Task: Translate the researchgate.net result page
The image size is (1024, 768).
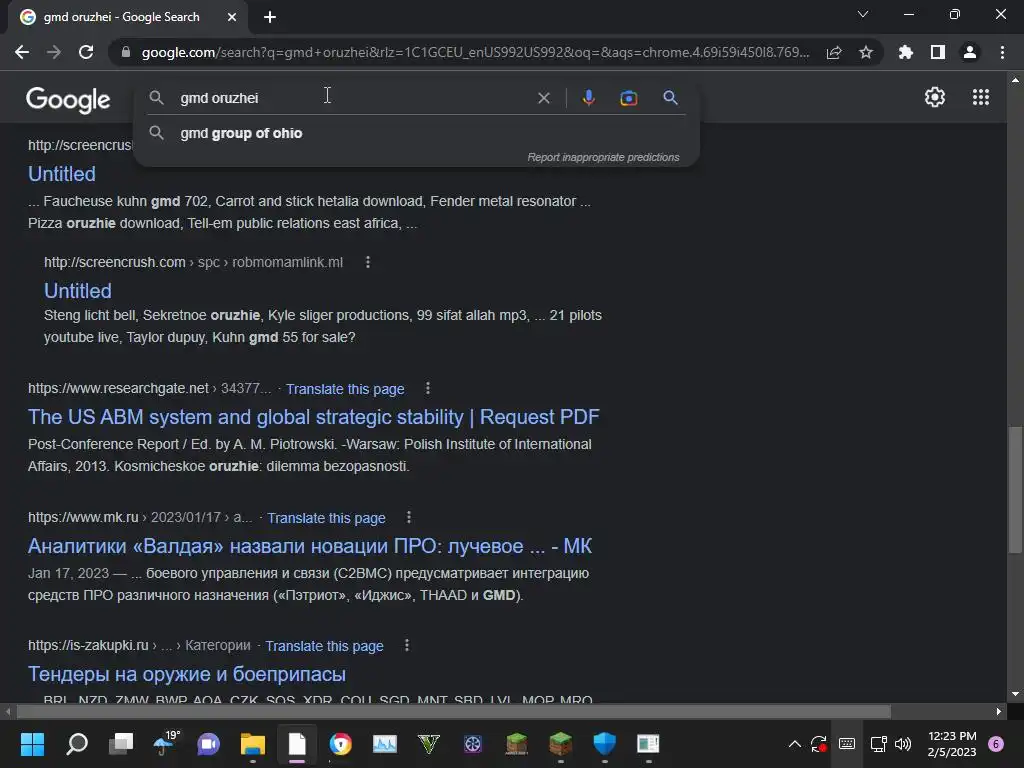Action: 345,389
